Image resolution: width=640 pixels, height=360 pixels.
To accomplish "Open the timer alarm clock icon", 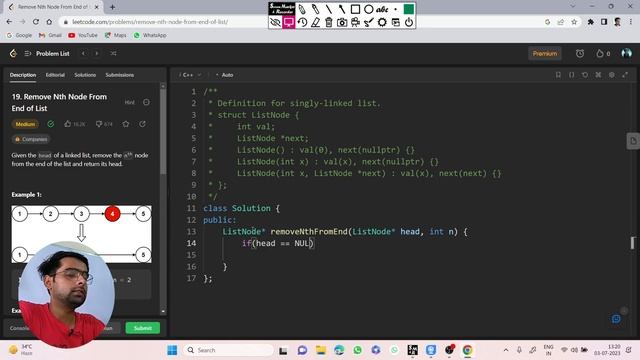I will [580, 53].
